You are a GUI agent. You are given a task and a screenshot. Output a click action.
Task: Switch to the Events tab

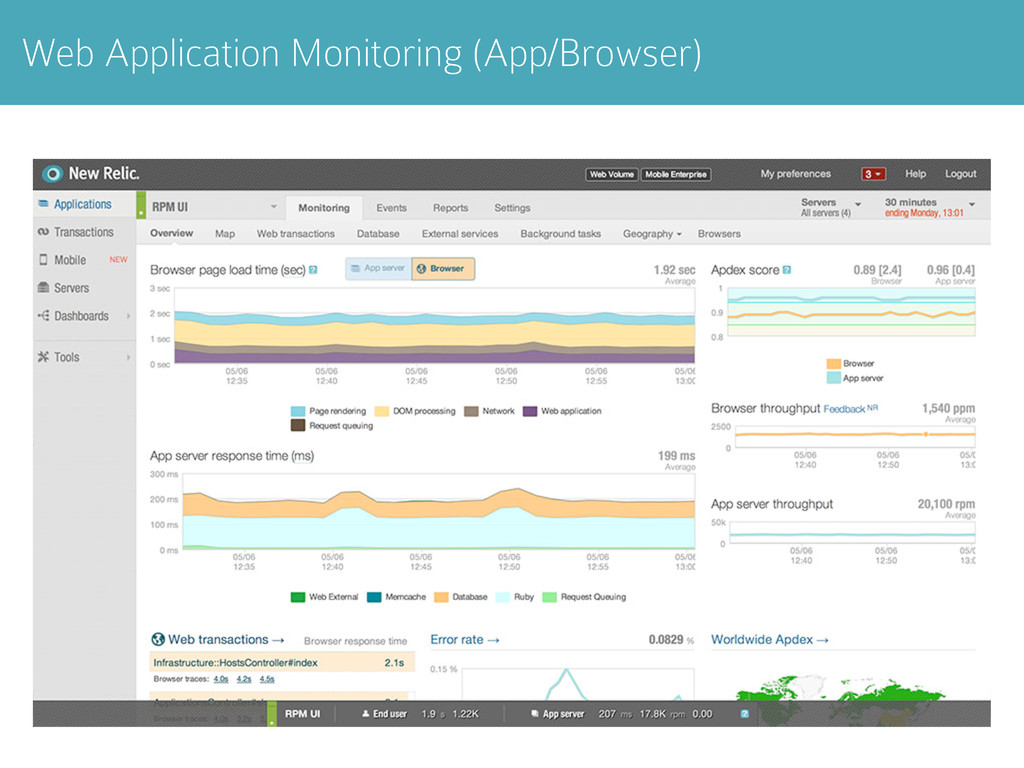click(x=391, y=208)
